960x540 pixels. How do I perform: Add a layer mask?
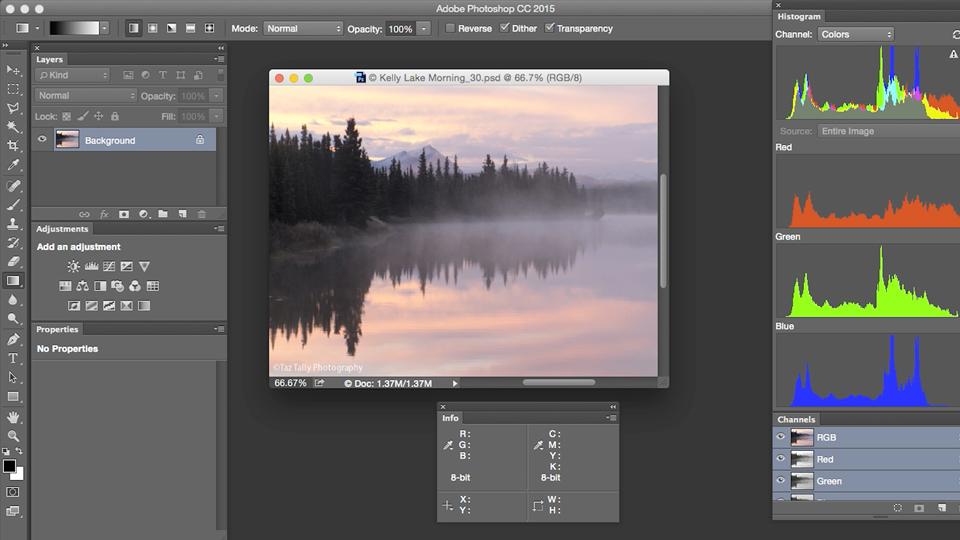point(124,214)
